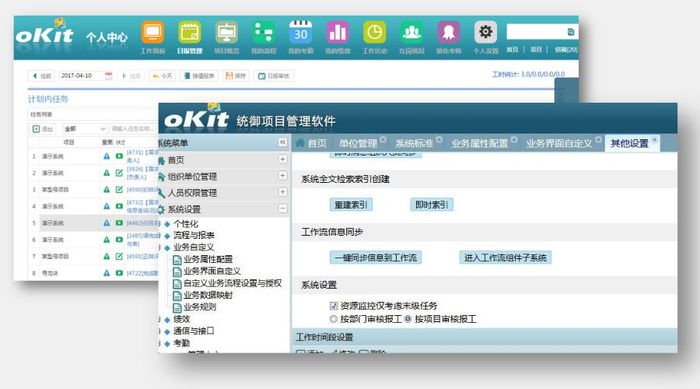Open the orange 工作面板 monitor icon

pos(153,33)
